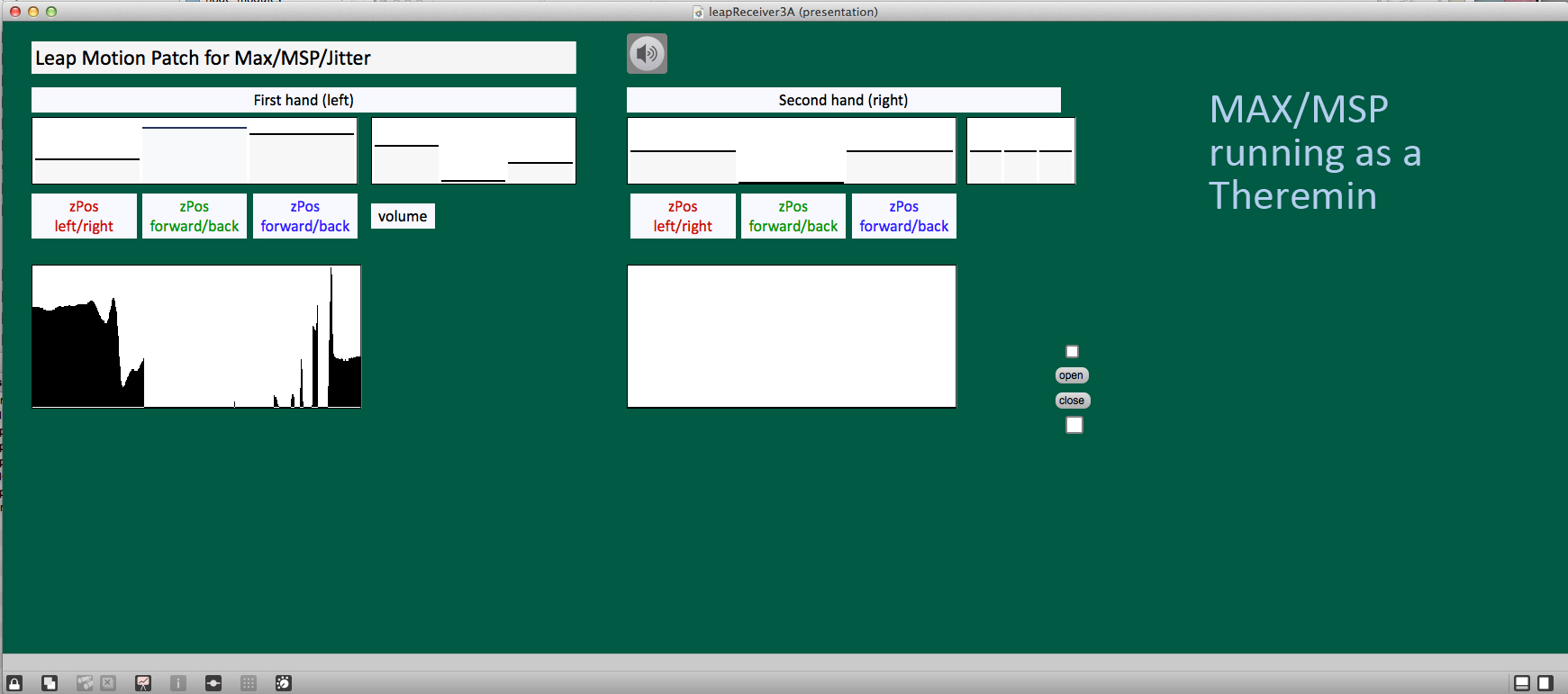This screenshot has height=694, width=1568.
Task: Click the bottom toolbar's black line-with-dot icon
Action: [213, 683]
